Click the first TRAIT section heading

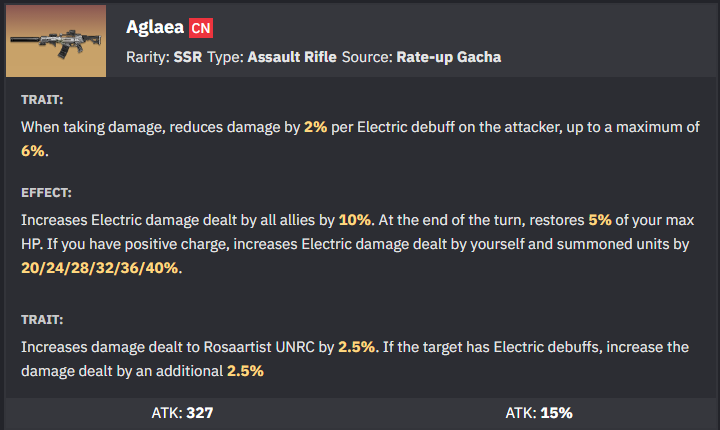click(x=41, y=99)
